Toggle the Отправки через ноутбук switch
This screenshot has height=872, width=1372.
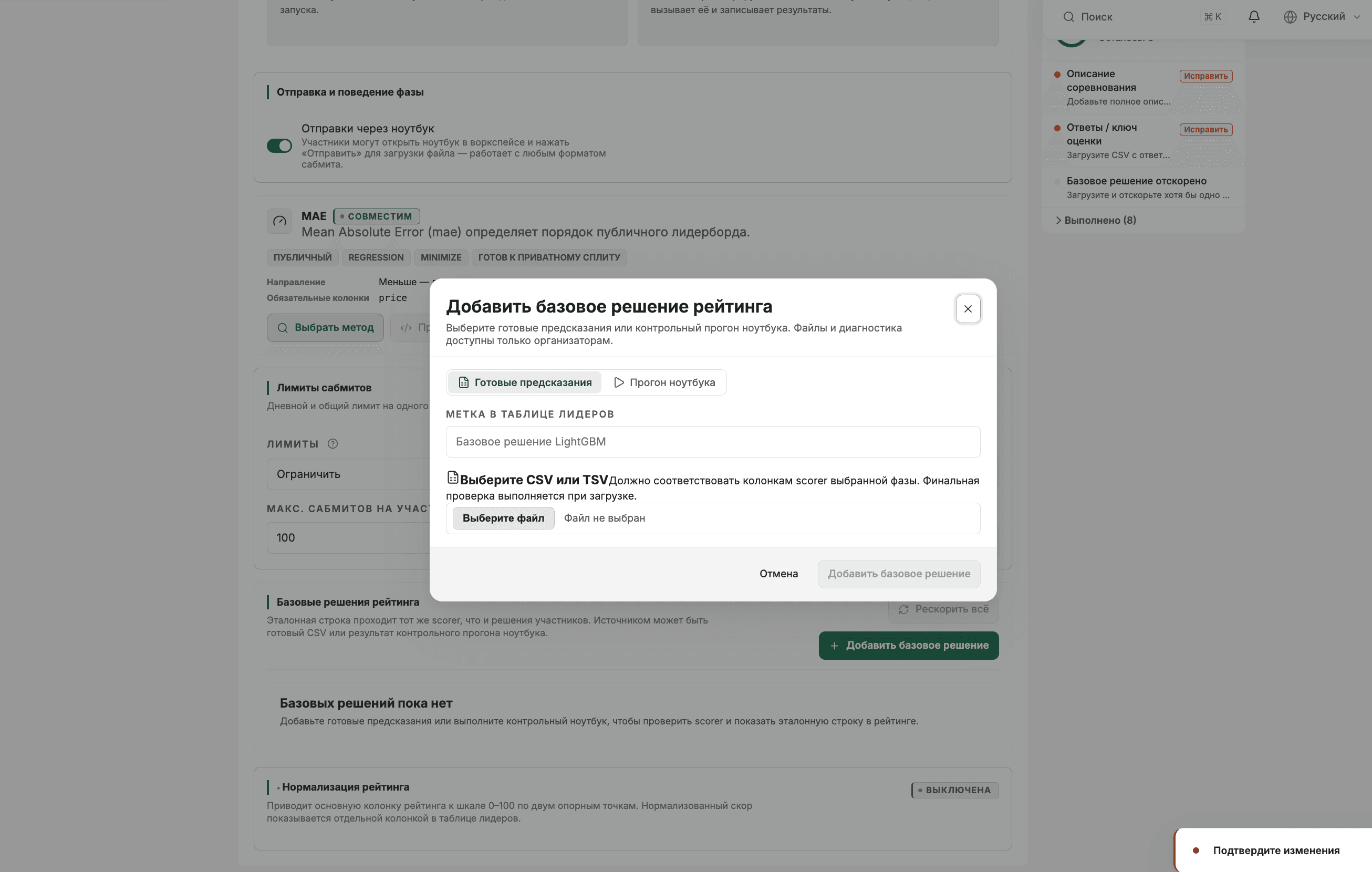click(x=279, y=146)
